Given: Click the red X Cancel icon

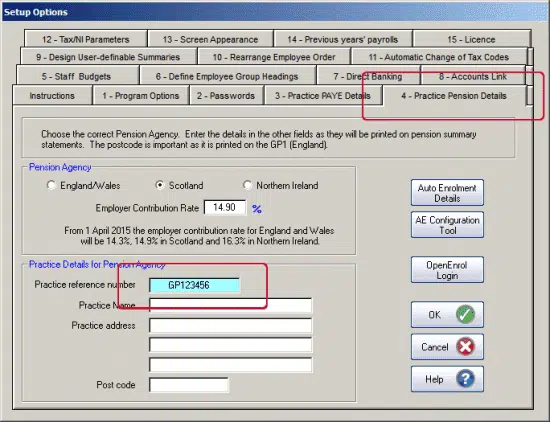Looking at the screenshot, I should pyautogui.click(x=465, y=347).
